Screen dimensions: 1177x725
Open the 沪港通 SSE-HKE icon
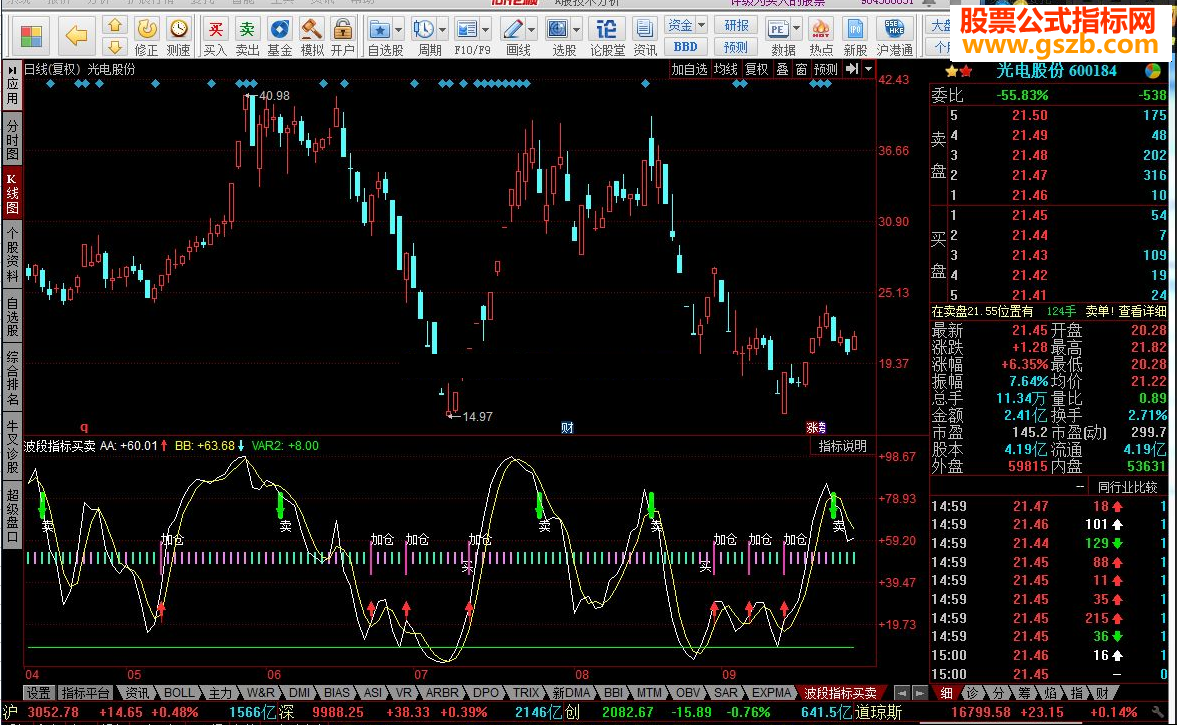[x=895, y=38]
